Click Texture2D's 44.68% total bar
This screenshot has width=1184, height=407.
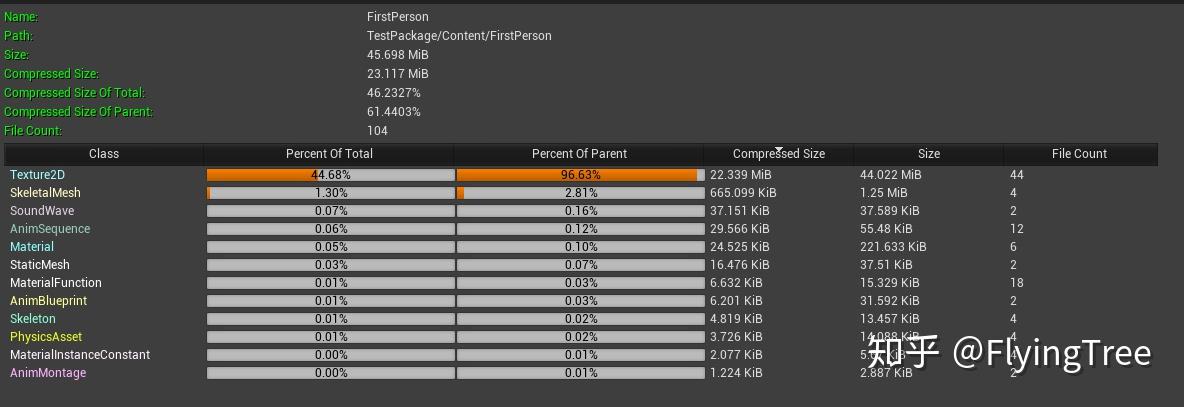pos(330,175)
